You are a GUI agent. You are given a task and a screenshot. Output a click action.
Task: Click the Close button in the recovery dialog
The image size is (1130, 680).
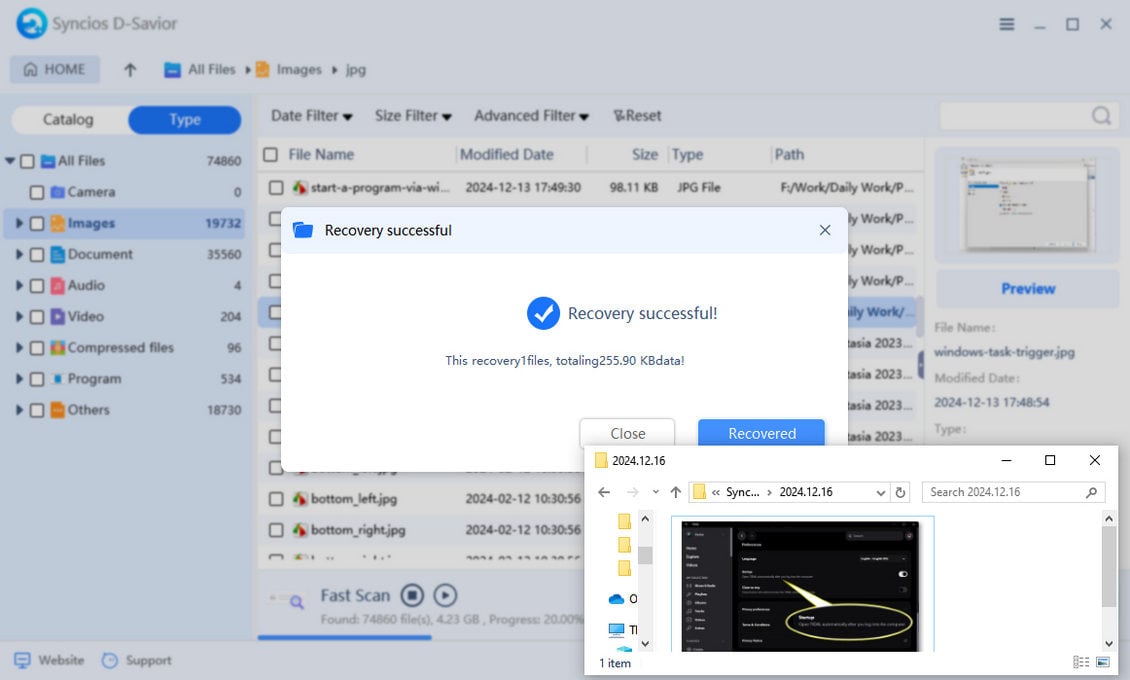coord(627,433)
